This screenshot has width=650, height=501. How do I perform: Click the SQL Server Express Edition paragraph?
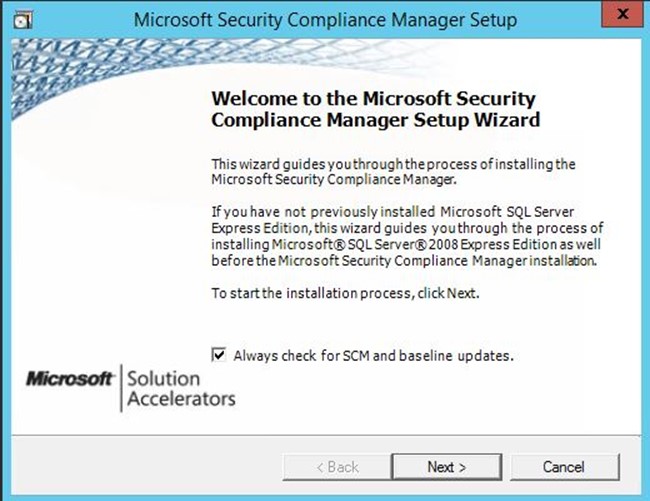(407, 236)
